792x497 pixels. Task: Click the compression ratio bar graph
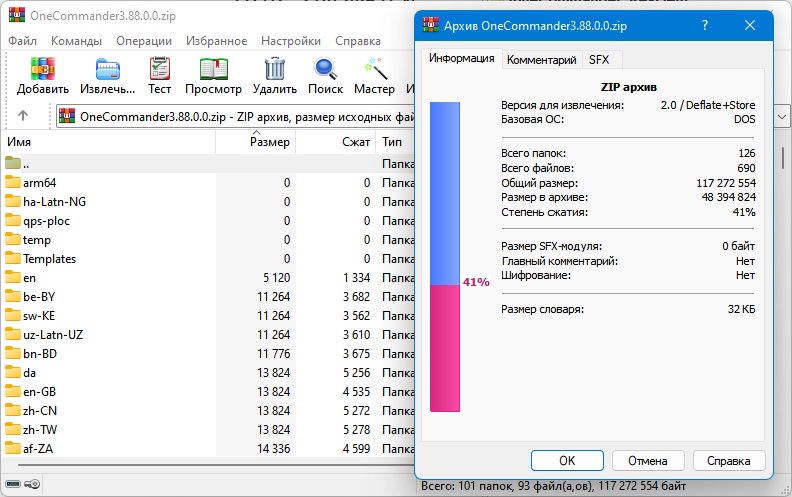click(x=445, y=257)
